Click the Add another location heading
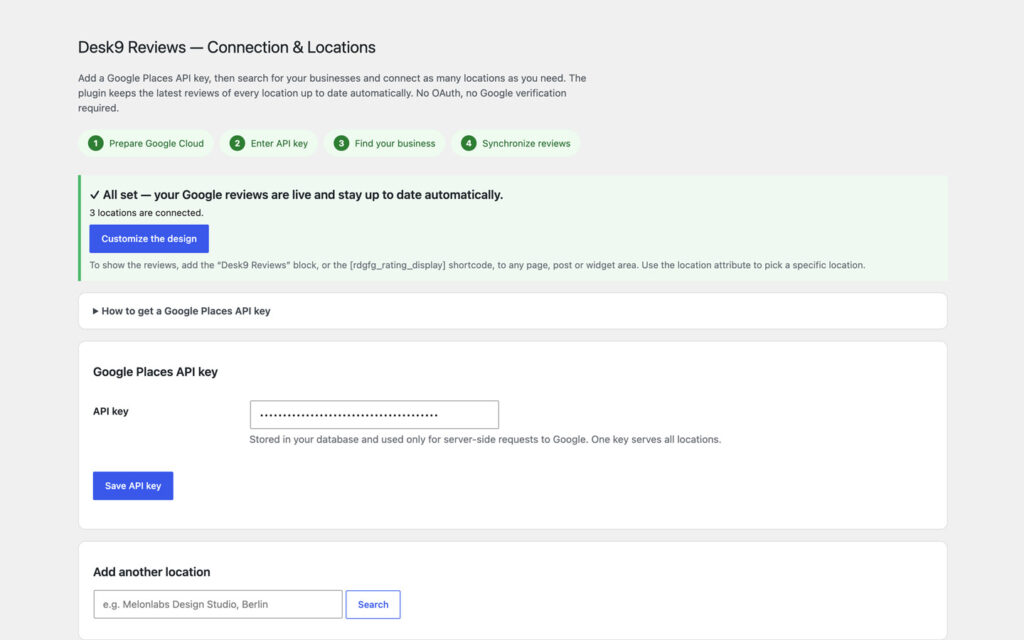1024x640 pixels. pos(152,572)
